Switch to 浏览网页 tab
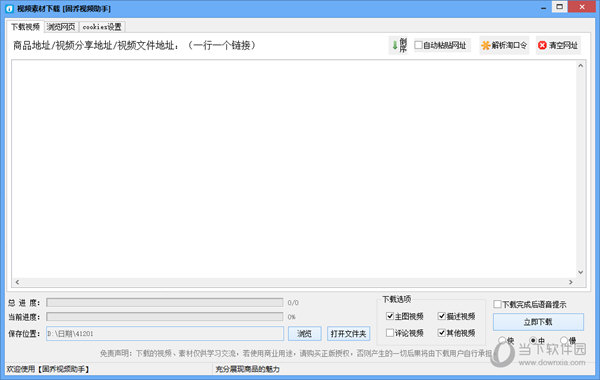This screenshot has width=600, height=380. click(x=61, y=27)
